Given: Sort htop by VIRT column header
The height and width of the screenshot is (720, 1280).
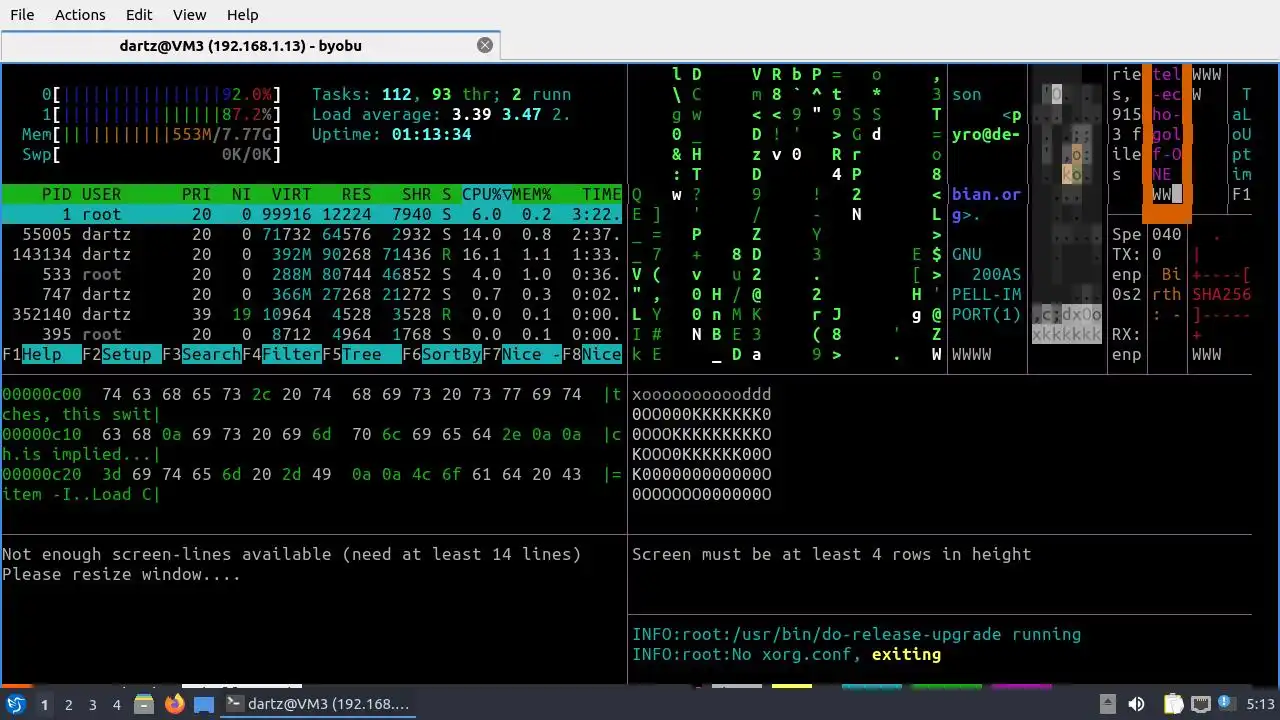Looking at the screenshot, I should coord(291,194).
